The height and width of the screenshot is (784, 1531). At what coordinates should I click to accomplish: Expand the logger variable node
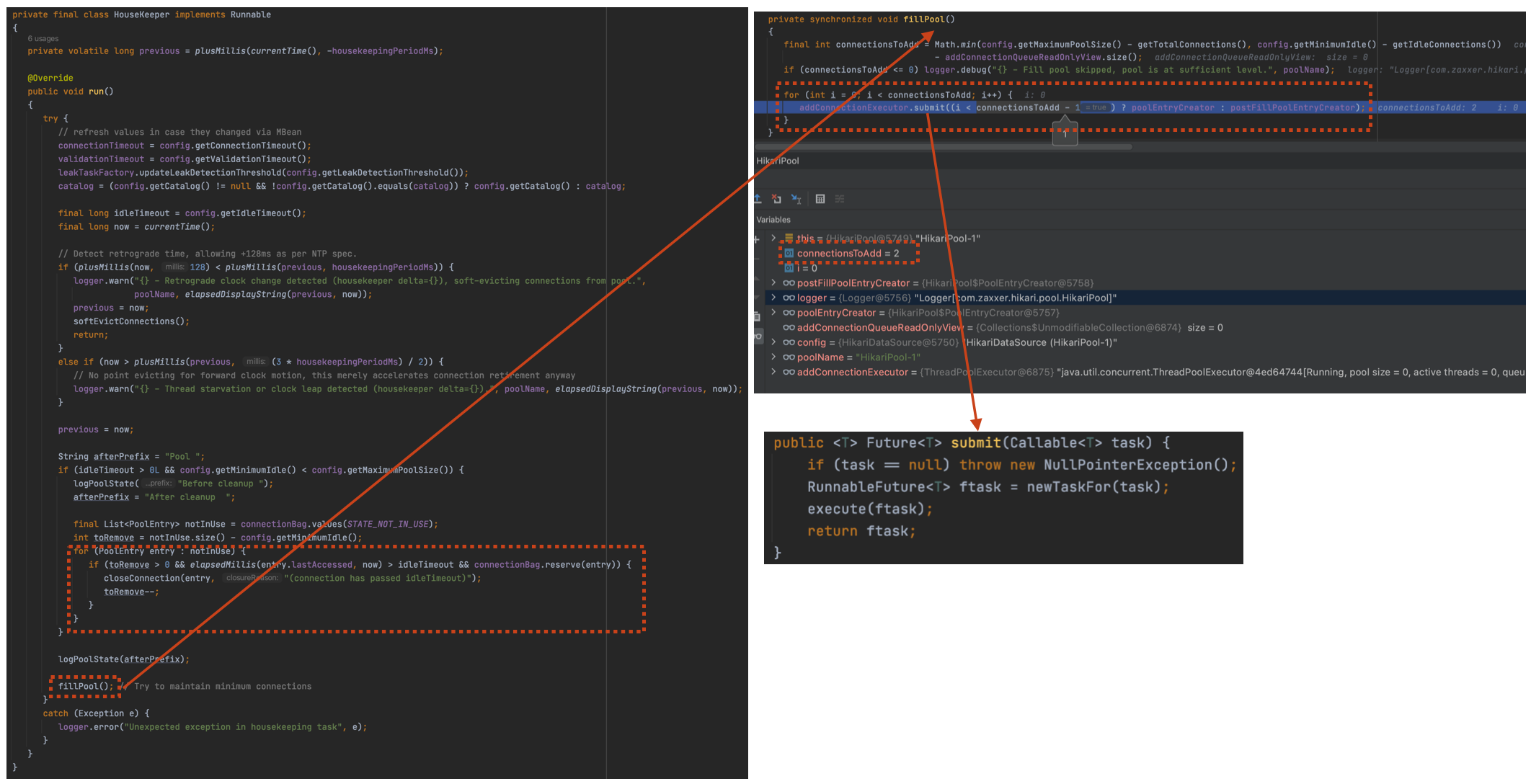tap(773, 298)
